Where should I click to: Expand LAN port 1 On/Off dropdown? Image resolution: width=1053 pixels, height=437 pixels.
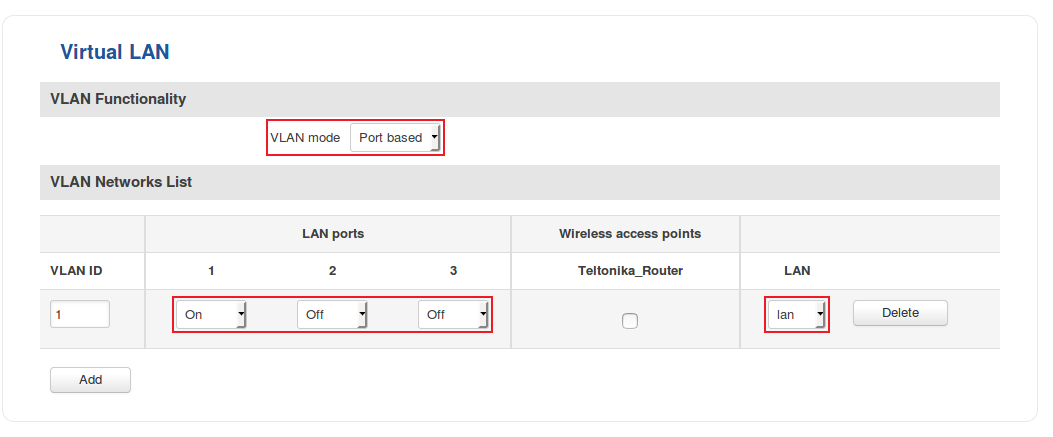[212, 315]
